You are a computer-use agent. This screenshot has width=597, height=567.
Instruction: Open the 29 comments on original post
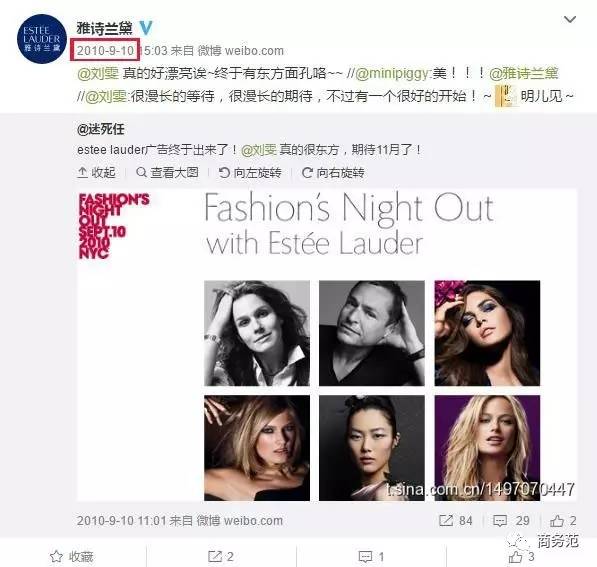[x=511, y=521]
